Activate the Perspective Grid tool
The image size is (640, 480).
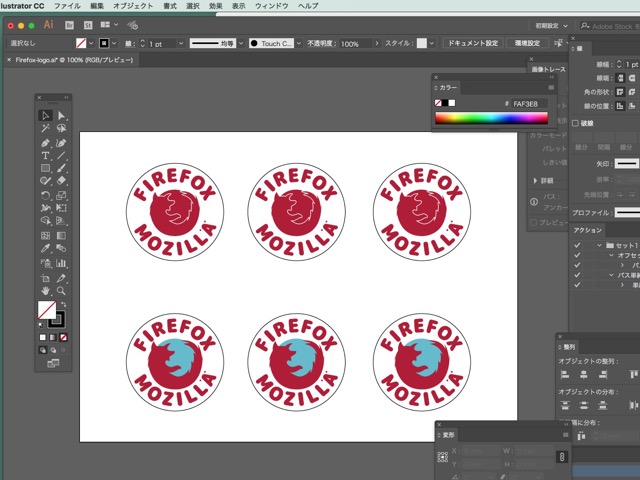tap(61, 221)
